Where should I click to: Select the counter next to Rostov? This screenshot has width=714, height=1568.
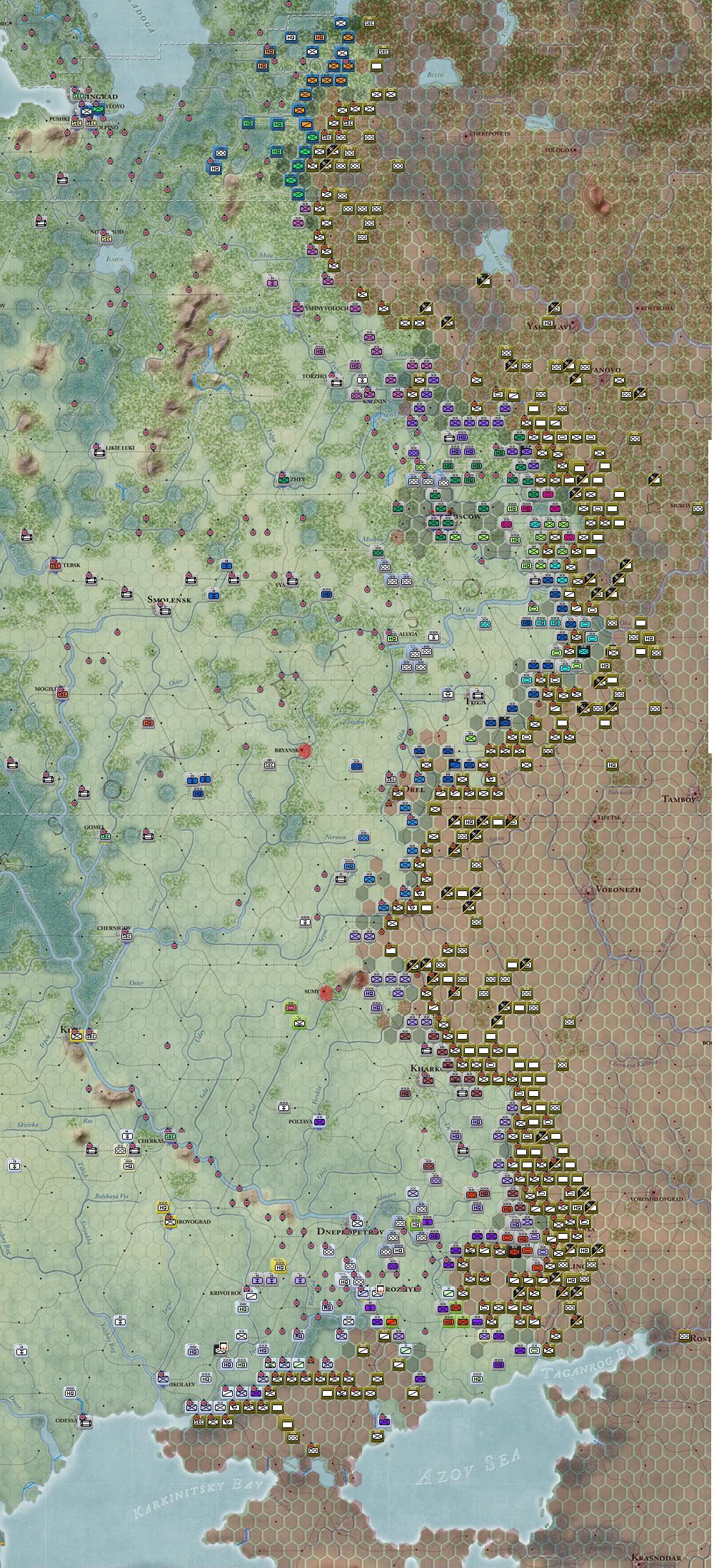click(x=684, y=1336)
